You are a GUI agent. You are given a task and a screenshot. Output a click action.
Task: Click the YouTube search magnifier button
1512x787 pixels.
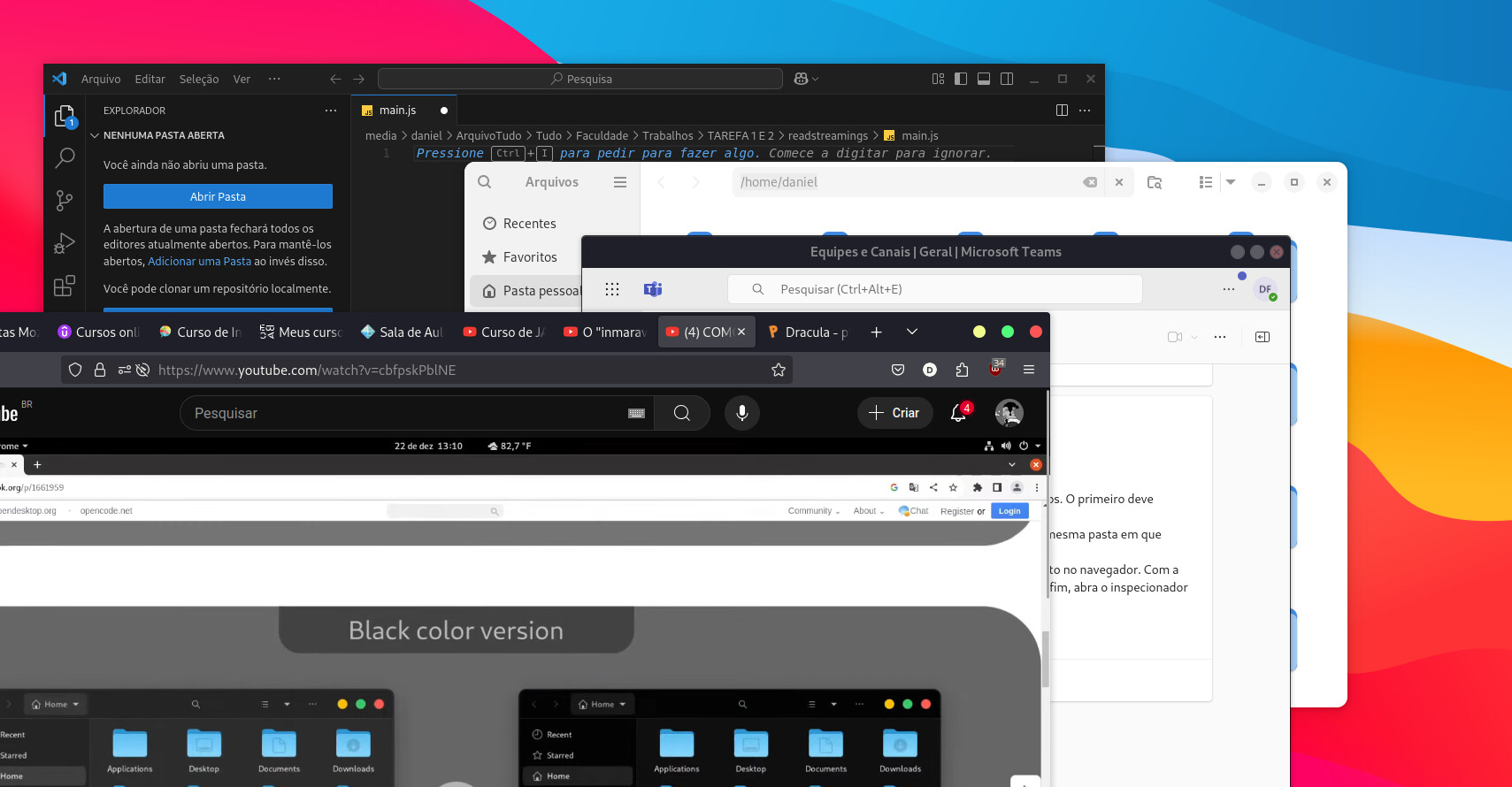coord(682,413)
